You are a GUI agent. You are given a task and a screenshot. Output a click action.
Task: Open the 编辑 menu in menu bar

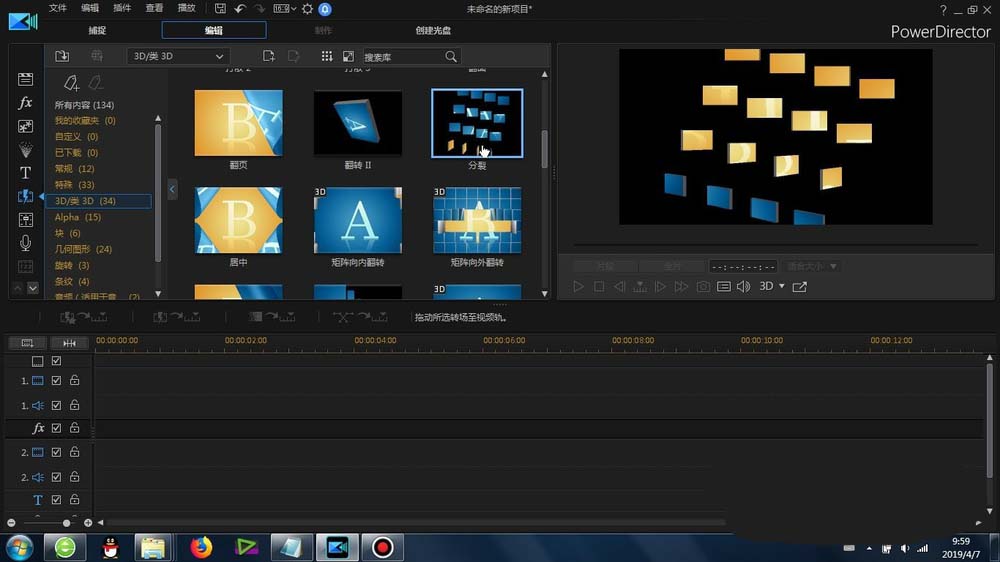click(90, 8)
